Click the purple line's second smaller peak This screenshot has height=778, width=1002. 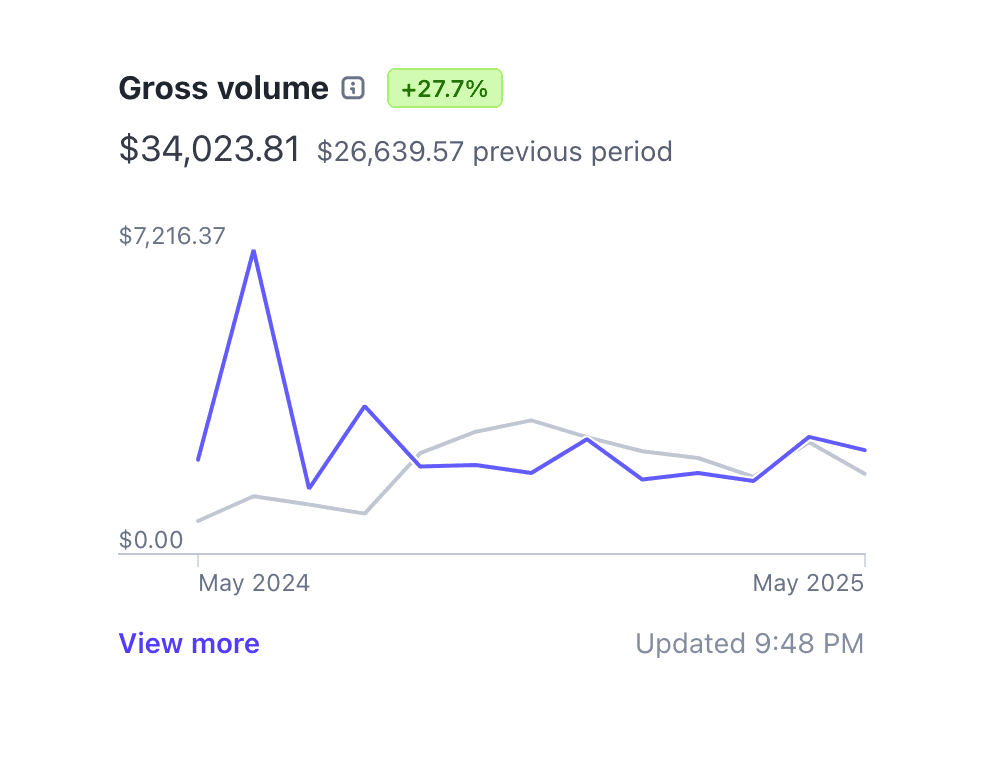[365, 406]
